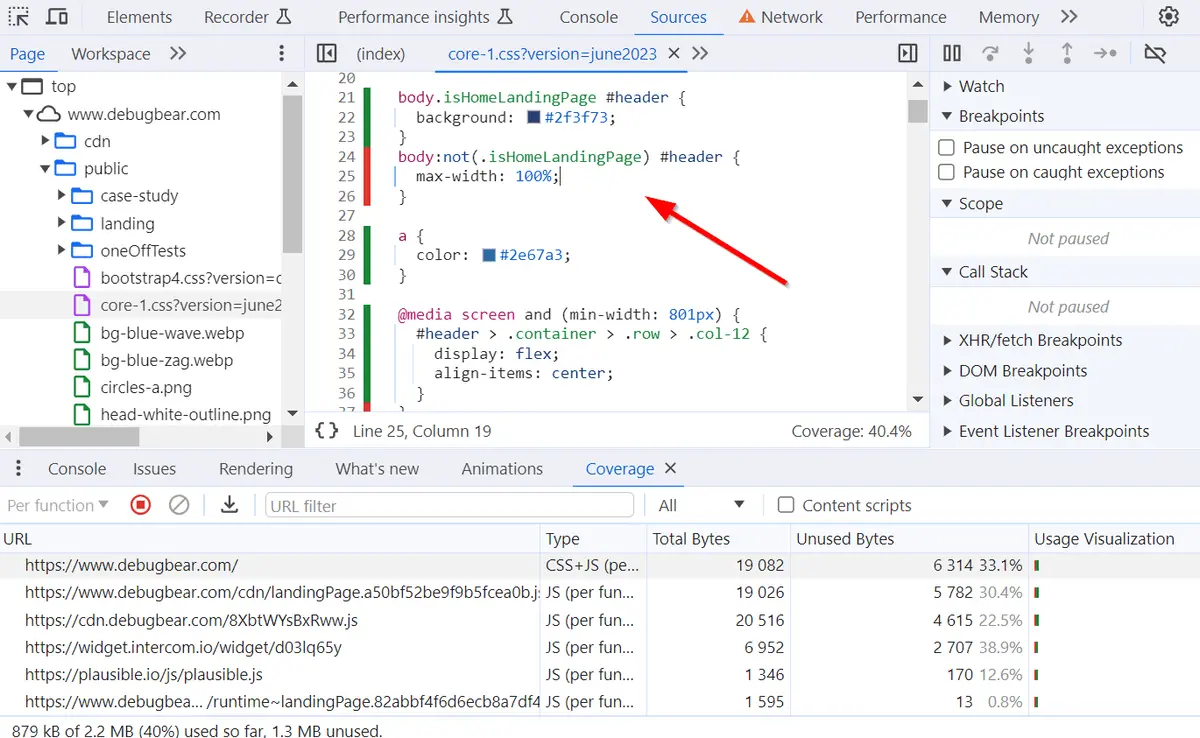Click the #2f3f73 color swatch
Image resolution: width=1200 pixels, height=738 pixels.
pyautogui.click(x=534, y=117)
